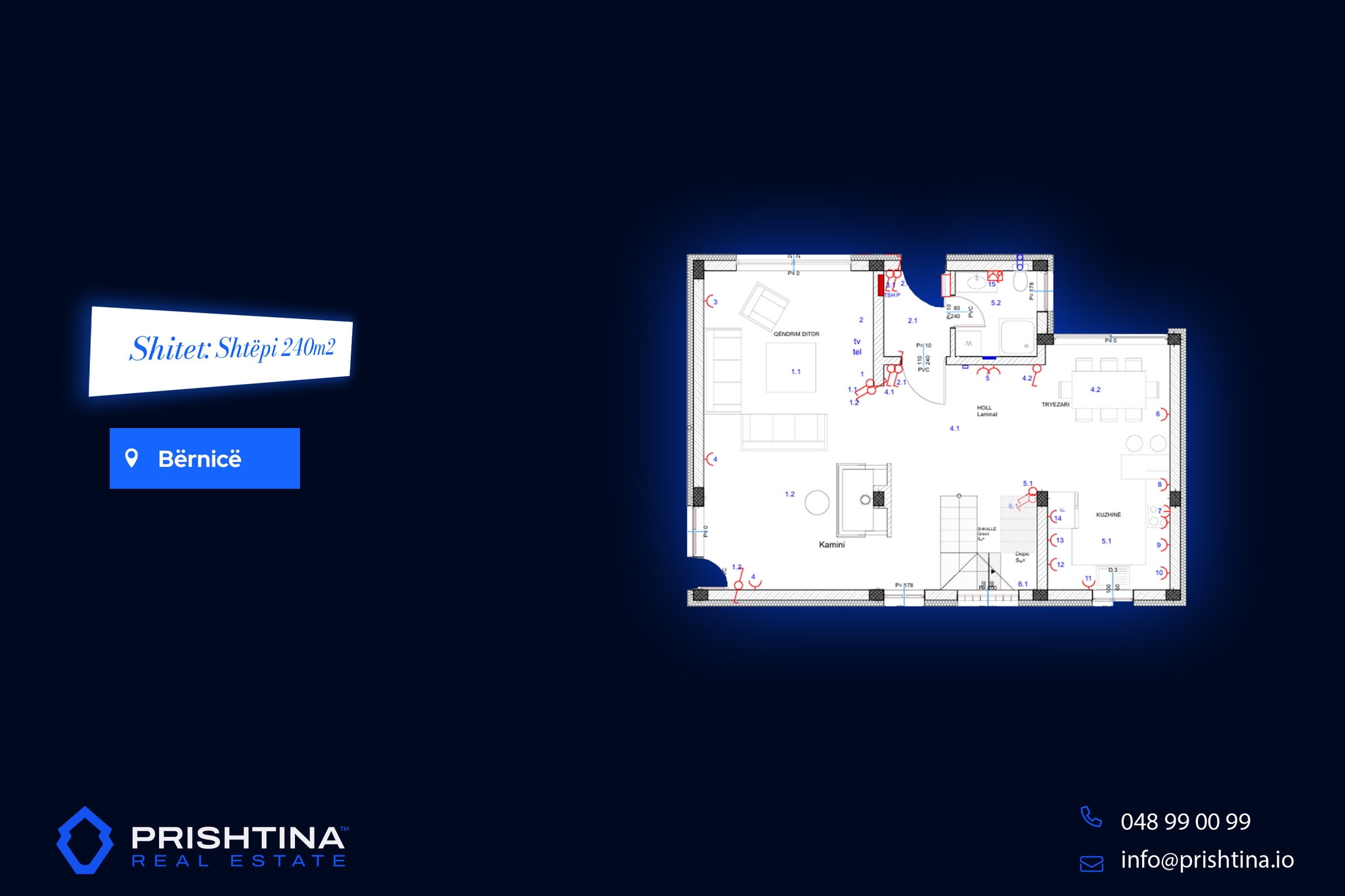Select the phone number 048 99 00 99
The height and width of the screenshot is (896, 1345).
pyautogui.click(x=1185, y=821)
